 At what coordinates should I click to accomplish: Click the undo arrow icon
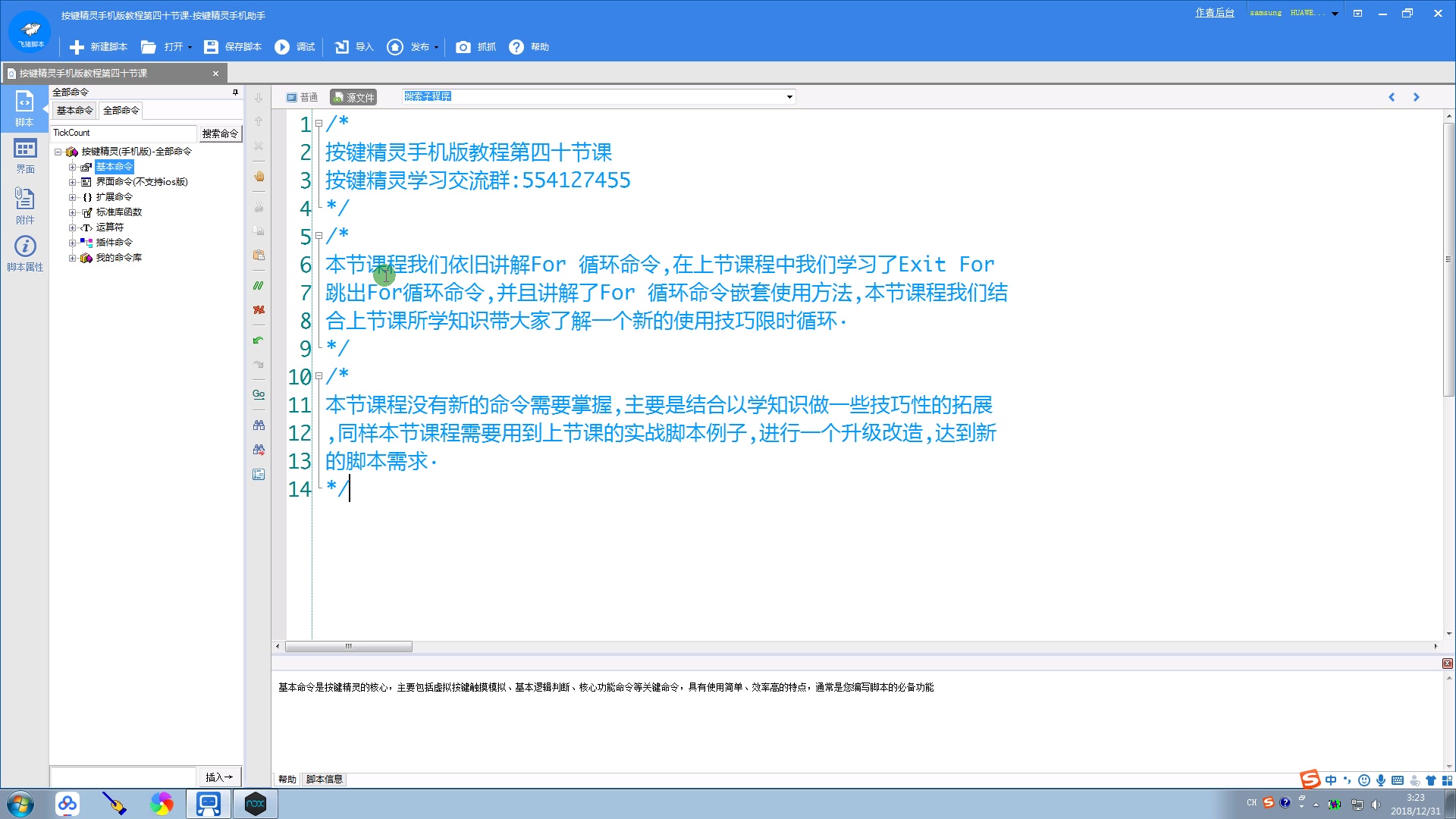click(x=259, y=339)
